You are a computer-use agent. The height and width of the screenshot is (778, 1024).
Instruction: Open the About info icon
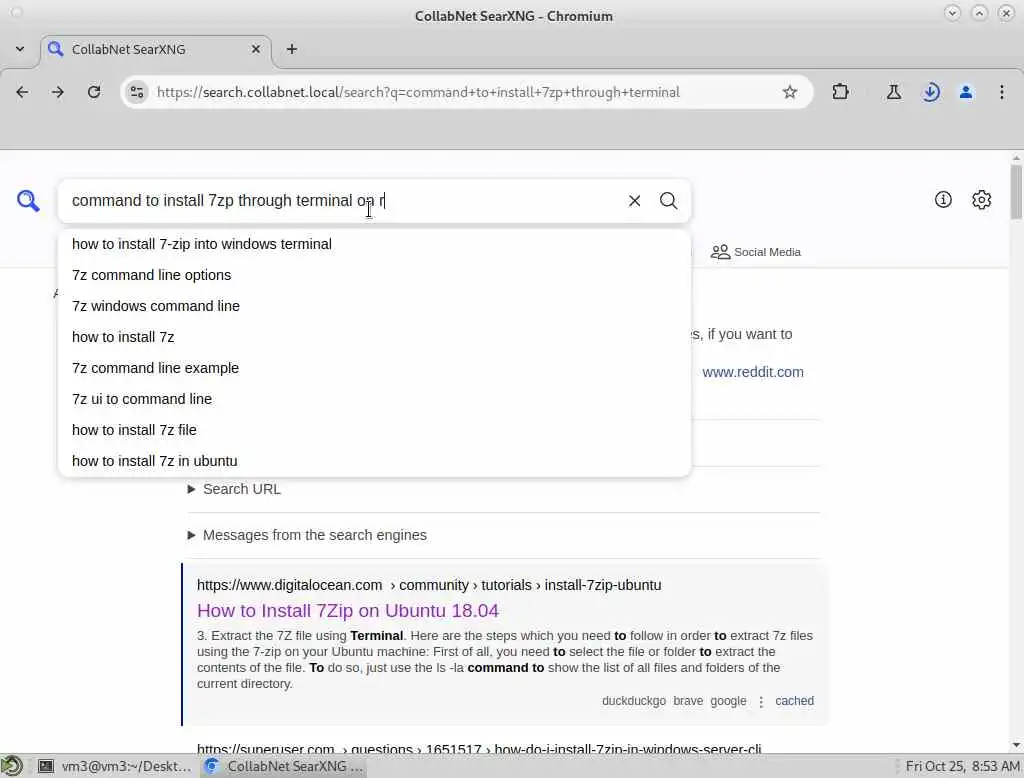(x=942, y=200)
